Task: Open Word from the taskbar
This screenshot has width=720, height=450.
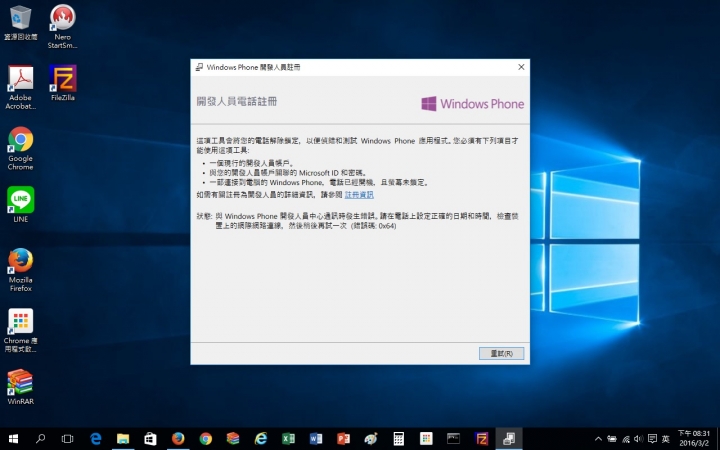Action: click(x=315, y=439)
